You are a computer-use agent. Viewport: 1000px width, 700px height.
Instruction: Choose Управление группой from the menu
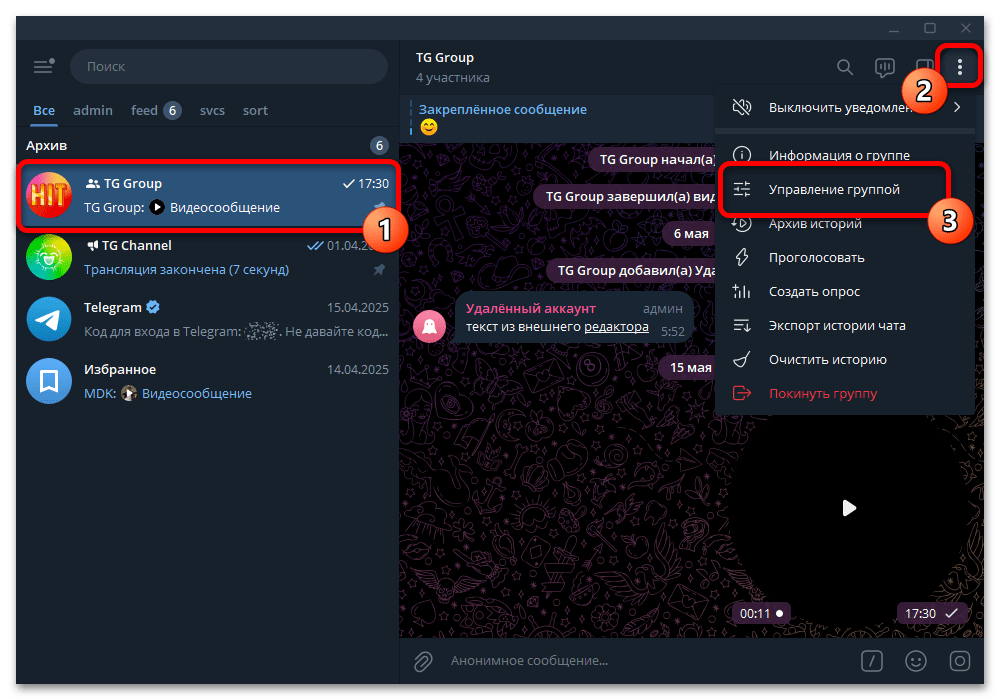pyautogui.click(x=844, y=189)
